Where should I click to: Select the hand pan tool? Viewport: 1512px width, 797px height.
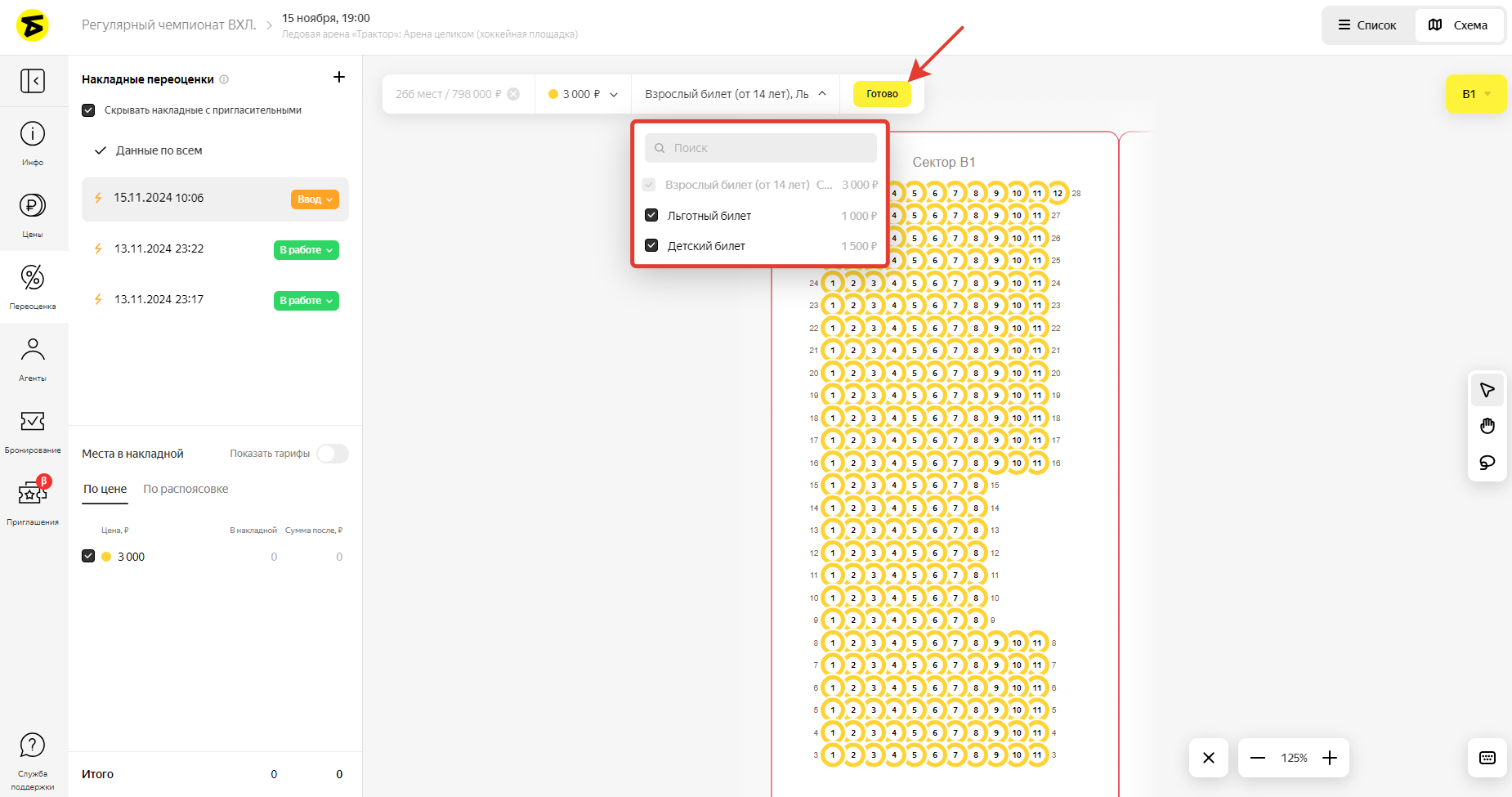pos(1487,426)
